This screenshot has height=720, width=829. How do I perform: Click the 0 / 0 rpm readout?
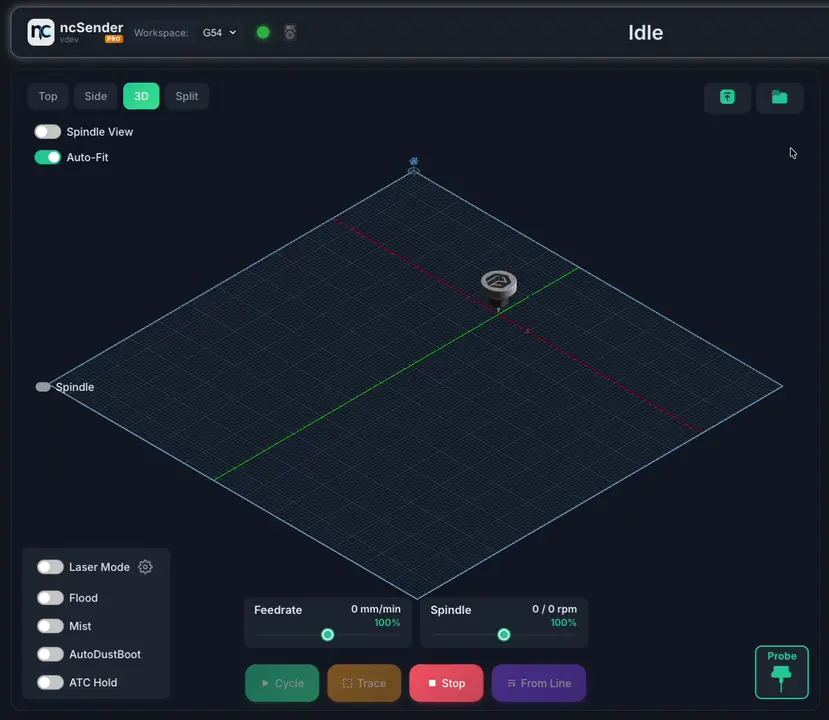coord(554,609)
